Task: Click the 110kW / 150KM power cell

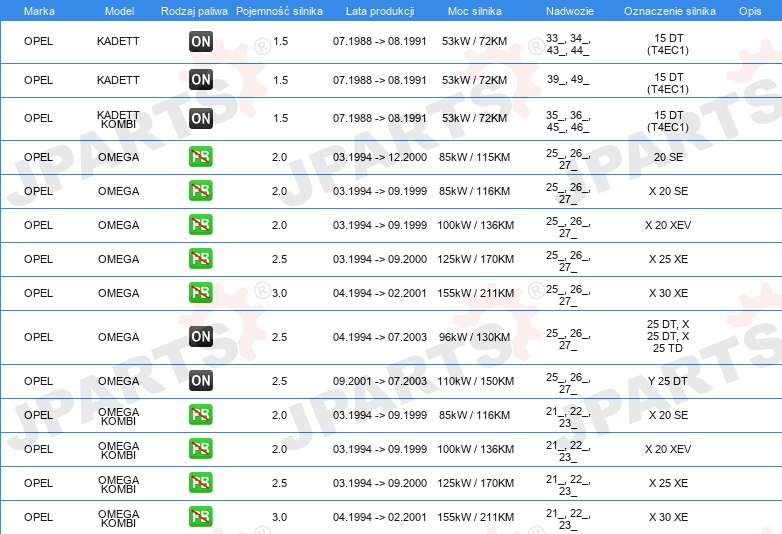Action: click(x=475, y=381)
